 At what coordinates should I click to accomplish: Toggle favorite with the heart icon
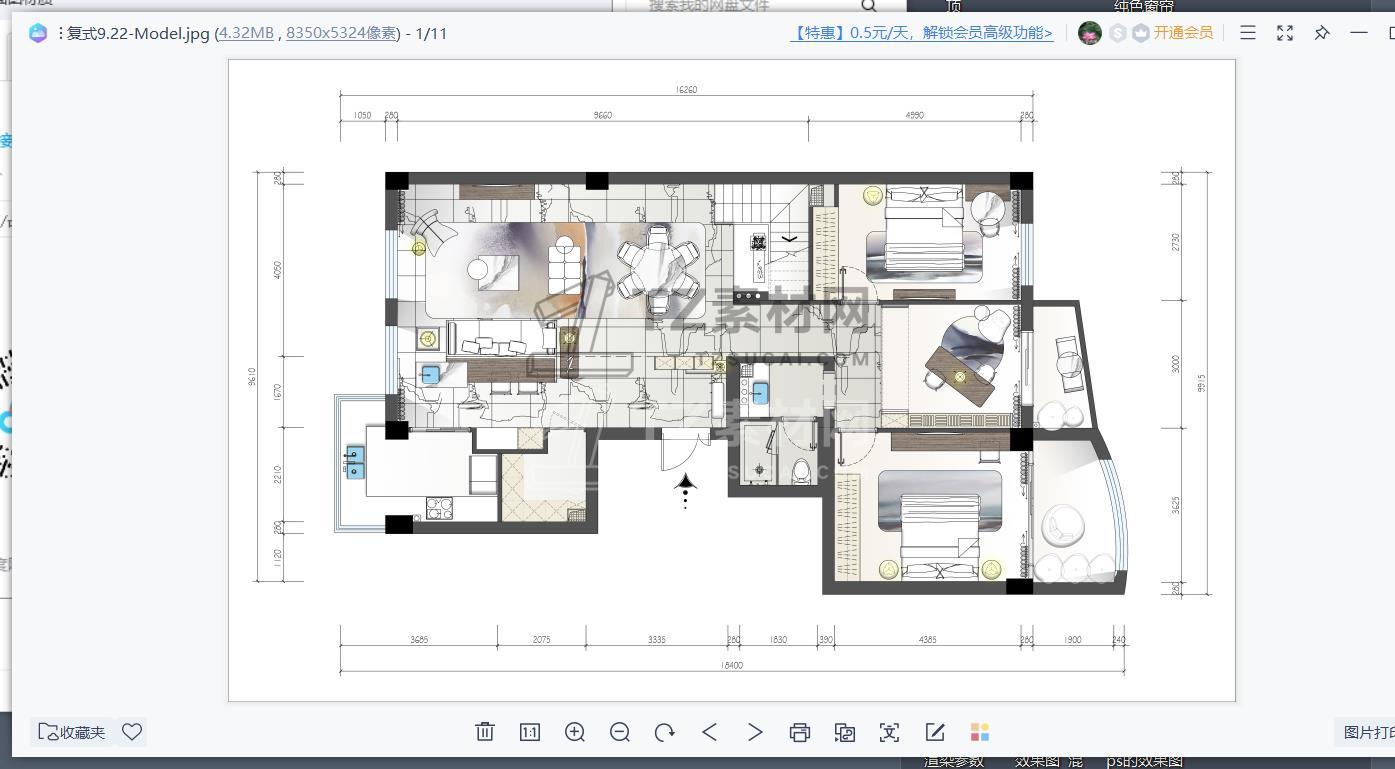click(132, 732)
